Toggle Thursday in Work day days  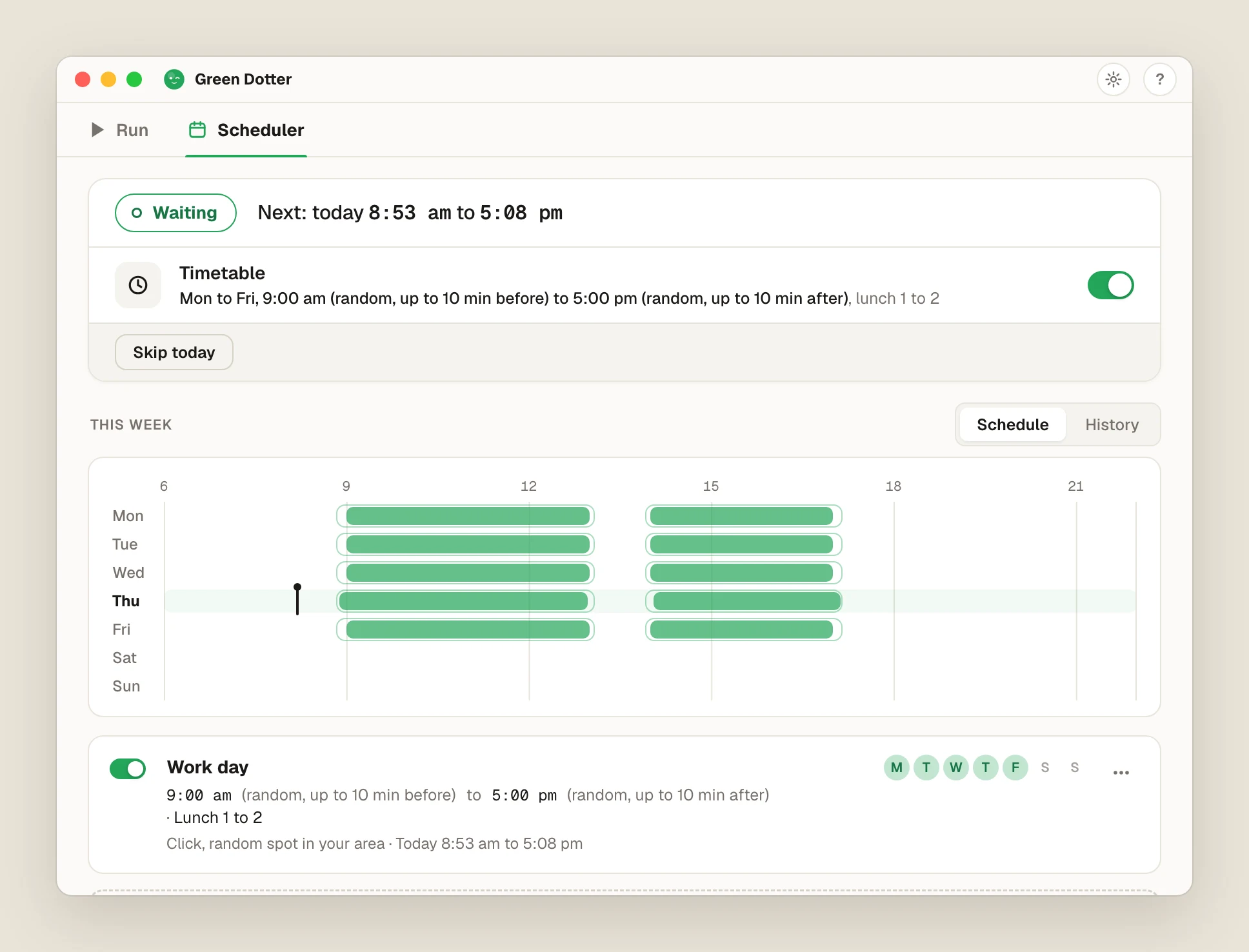[x=986, y=768]
